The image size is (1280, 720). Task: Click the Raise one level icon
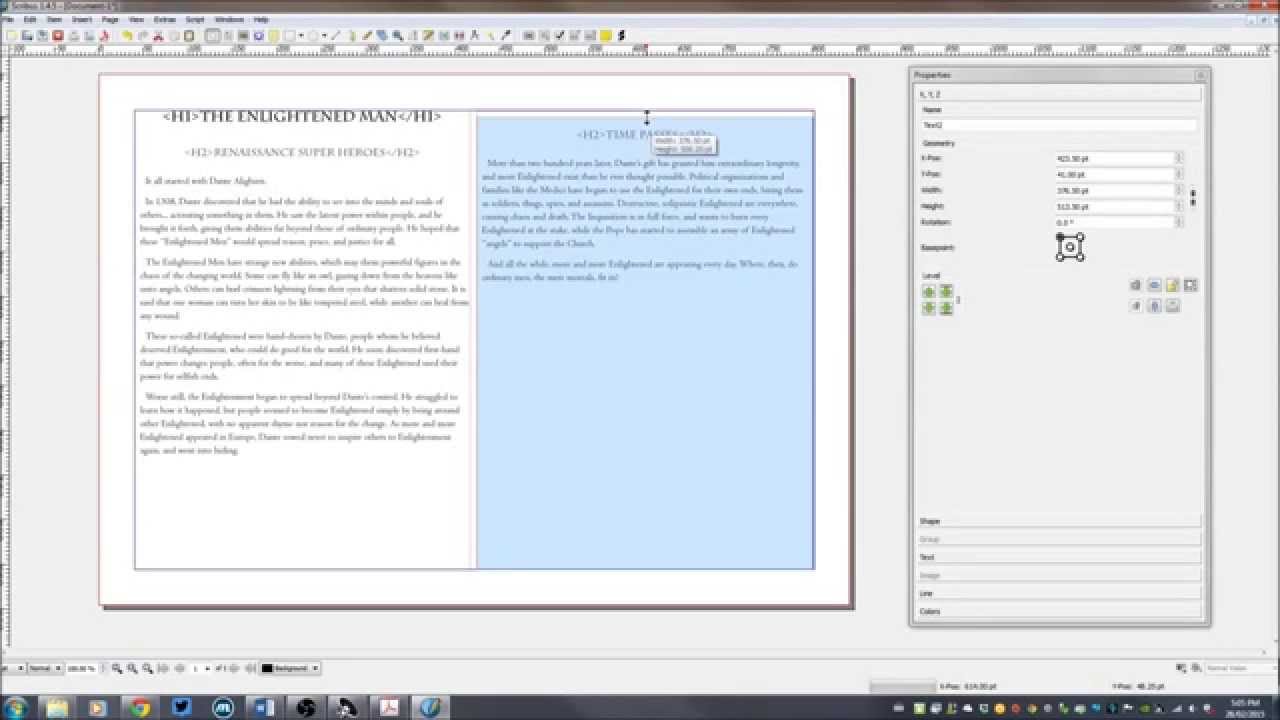click(x=929, y=291)
